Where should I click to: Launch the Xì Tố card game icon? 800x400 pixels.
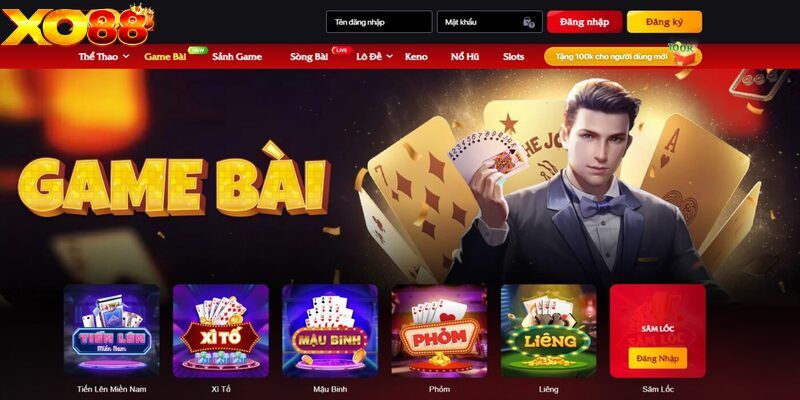(221, 331)
